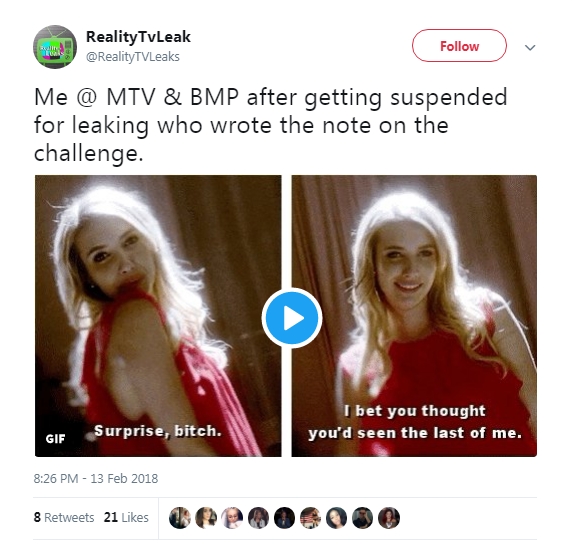572x550 pixels.
Task: Click the fifth liker avatar with dark background
Action: coord(285,518)
